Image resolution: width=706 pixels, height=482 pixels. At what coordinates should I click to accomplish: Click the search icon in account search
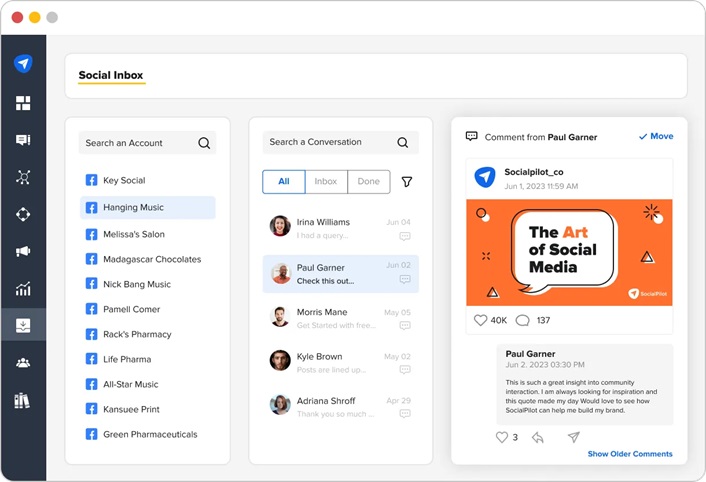pos(204,143)
